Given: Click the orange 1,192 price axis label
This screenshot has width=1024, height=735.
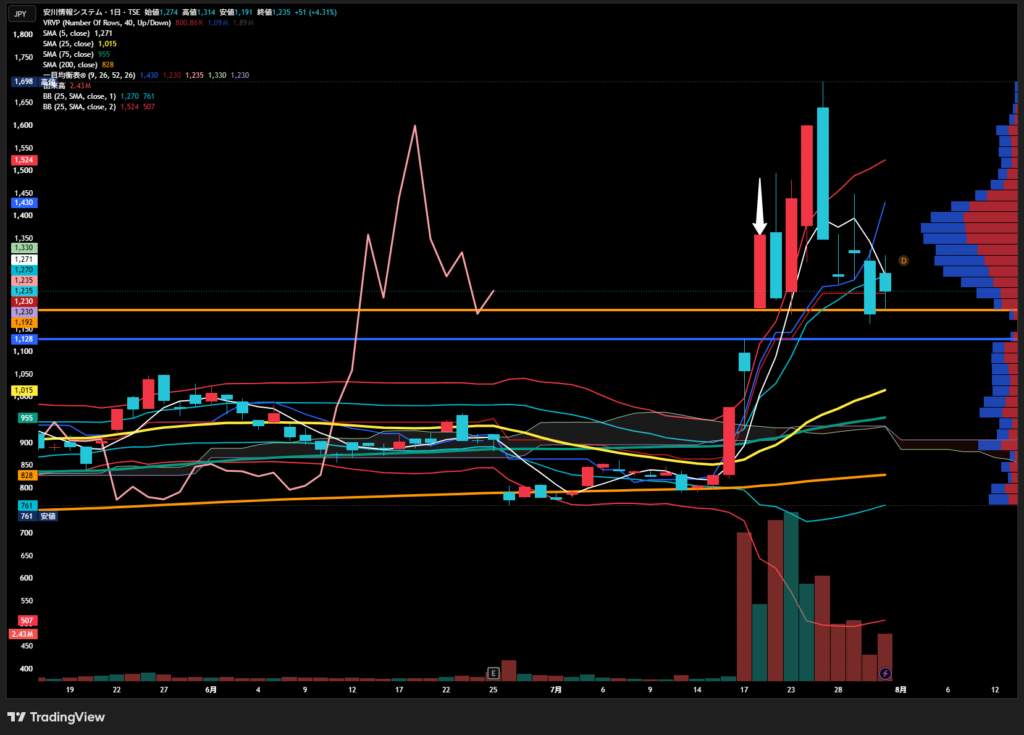Looking at the screenshot, I should [24, 322].
